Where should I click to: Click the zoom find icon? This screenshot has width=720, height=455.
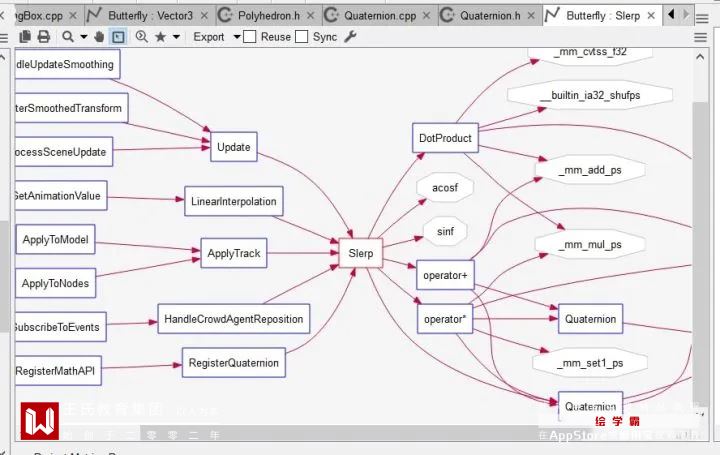(142, 37)
